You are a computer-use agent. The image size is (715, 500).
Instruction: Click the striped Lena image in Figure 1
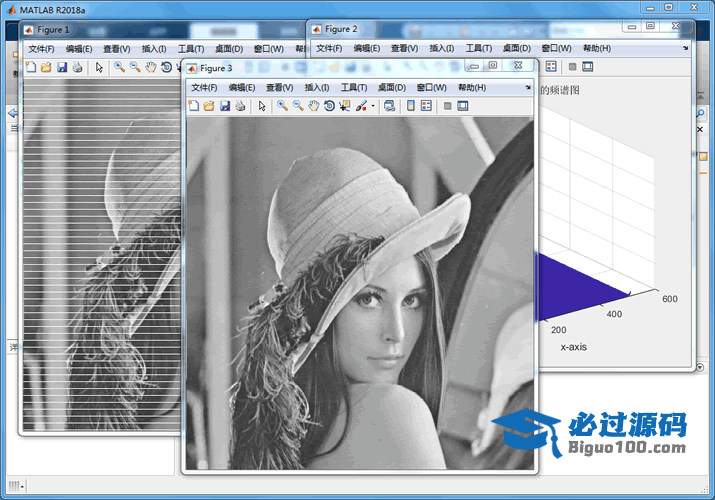pyautogui.click(x=102, y=255)
